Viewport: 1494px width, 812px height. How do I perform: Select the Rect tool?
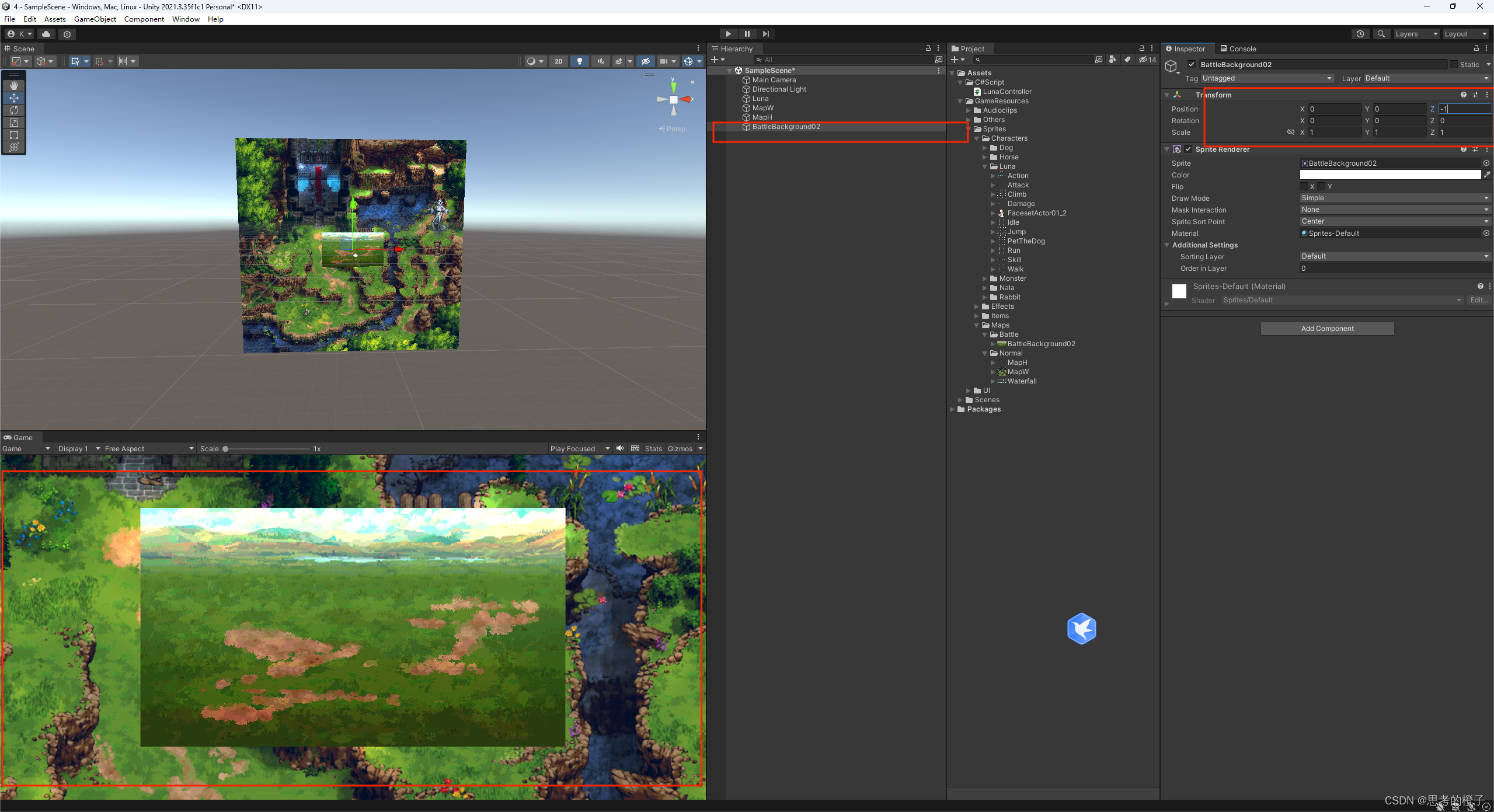click(x=14, y=135)
